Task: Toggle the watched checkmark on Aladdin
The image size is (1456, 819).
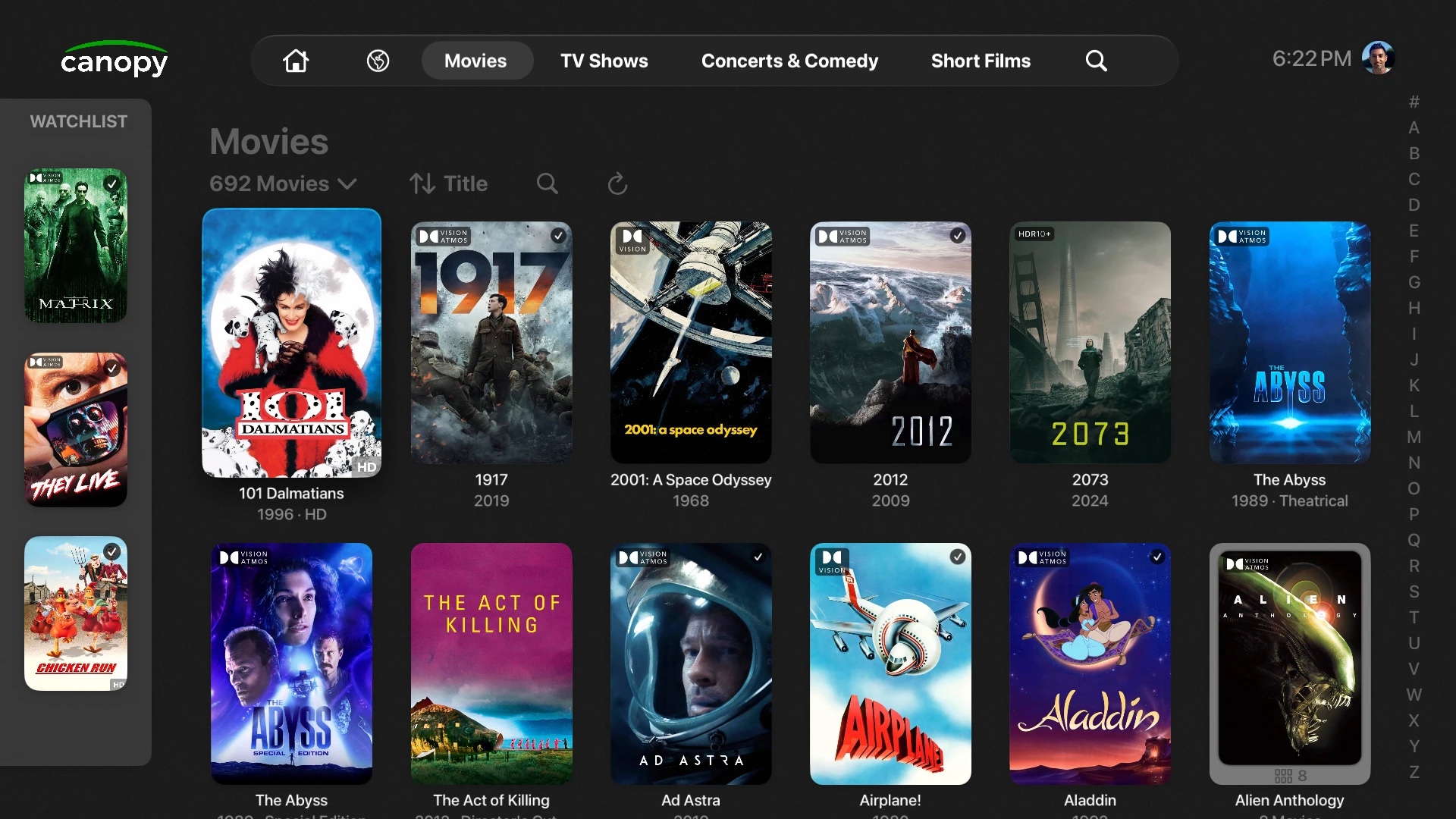Action: click(x=1157, y=557)
